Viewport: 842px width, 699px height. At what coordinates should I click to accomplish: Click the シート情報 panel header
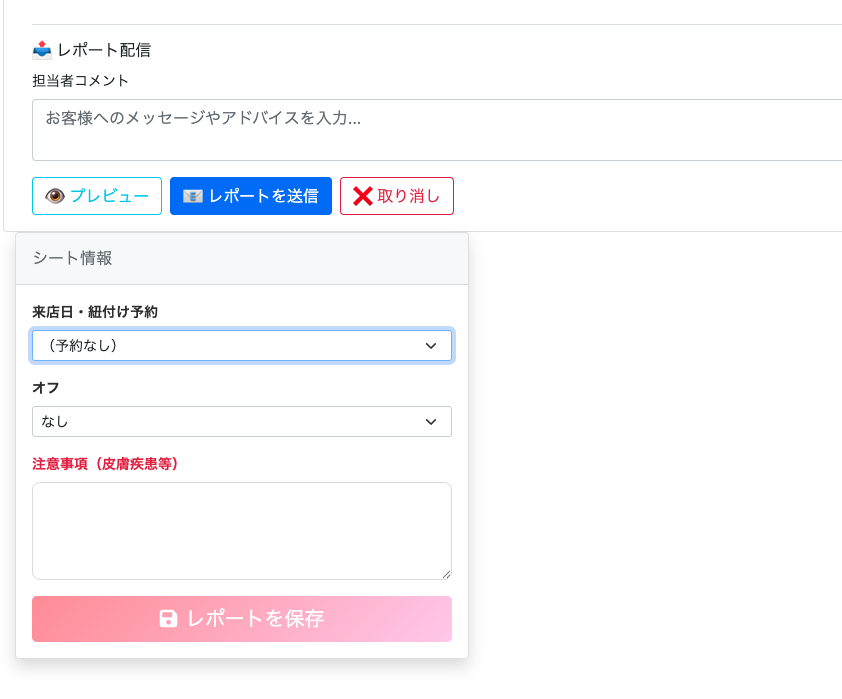coord(76,258)
